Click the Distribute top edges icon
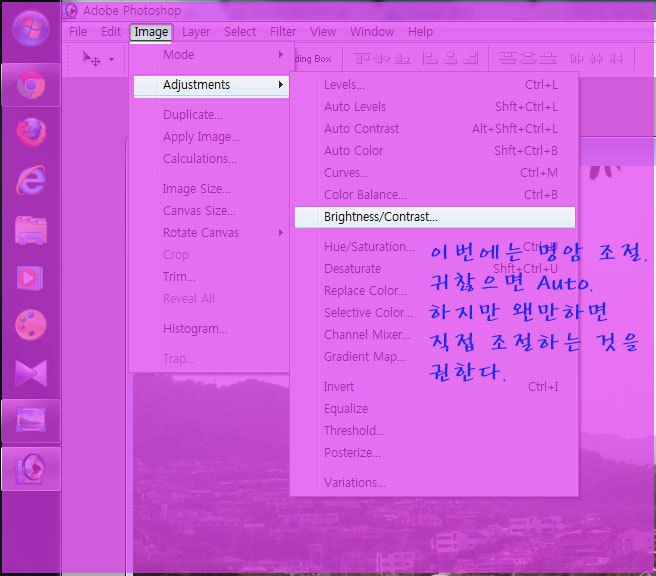 507,58
